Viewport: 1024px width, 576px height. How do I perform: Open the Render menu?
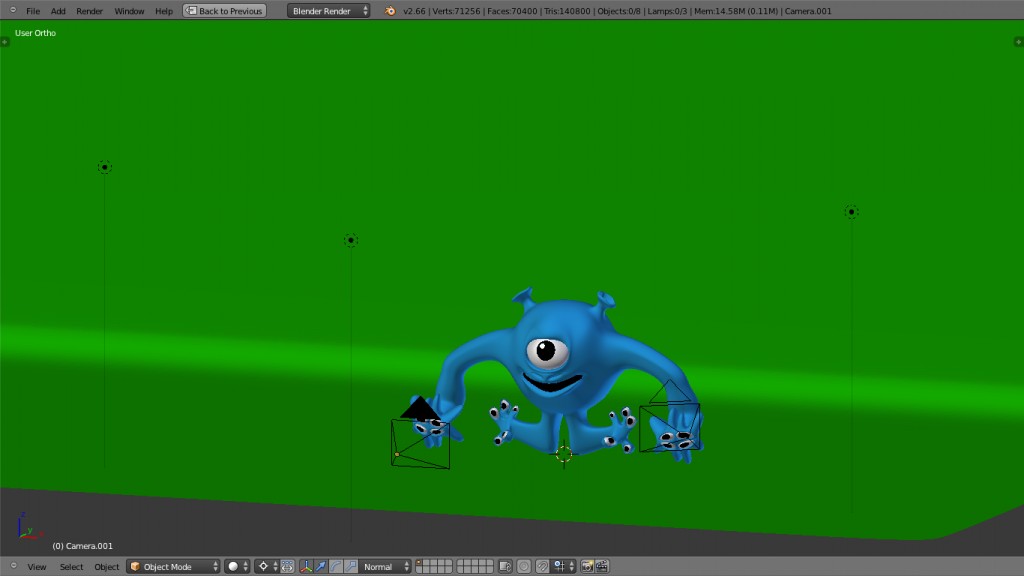(x=90, y=11)
